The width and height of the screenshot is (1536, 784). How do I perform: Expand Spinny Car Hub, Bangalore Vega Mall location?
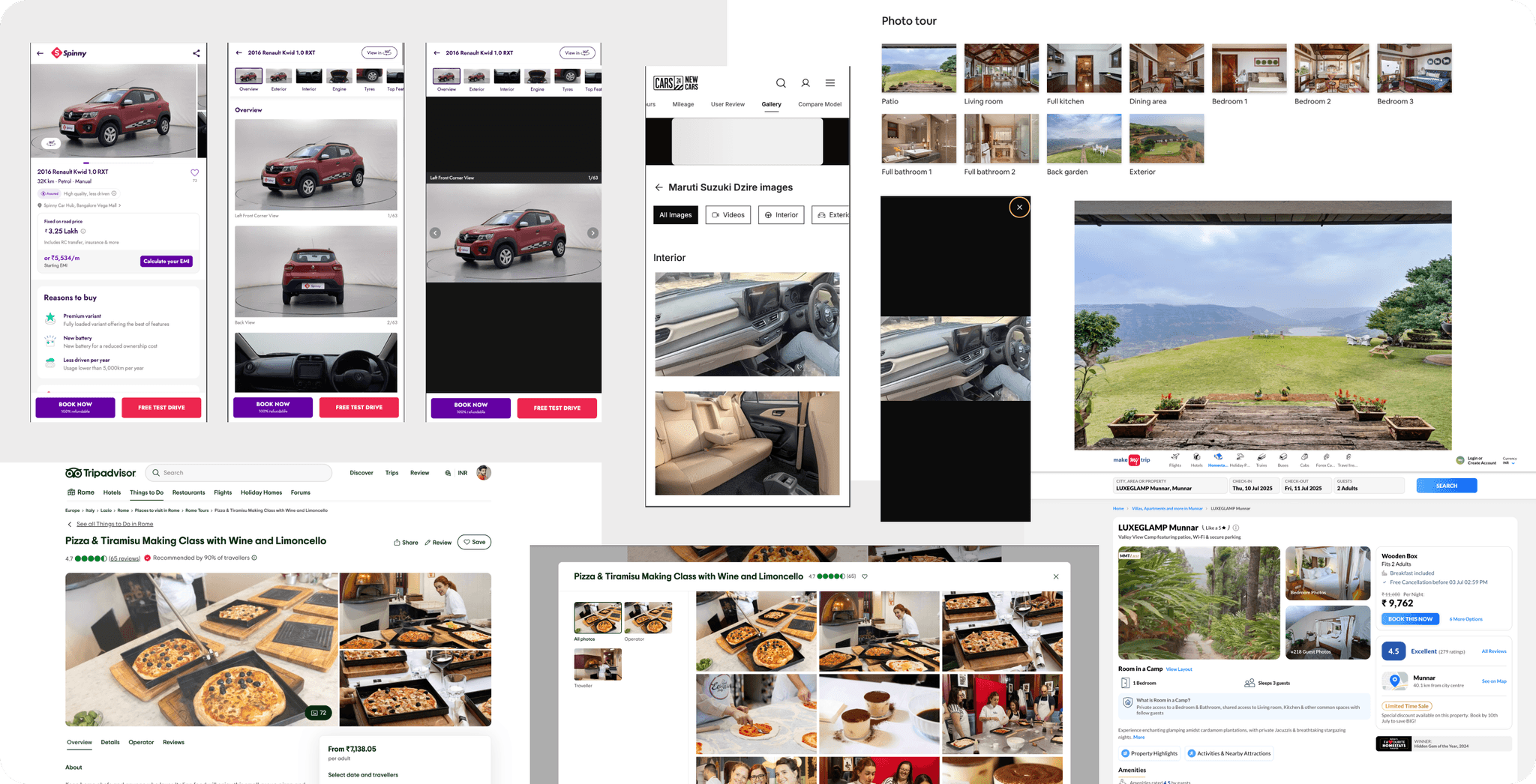tap(79, 205)
